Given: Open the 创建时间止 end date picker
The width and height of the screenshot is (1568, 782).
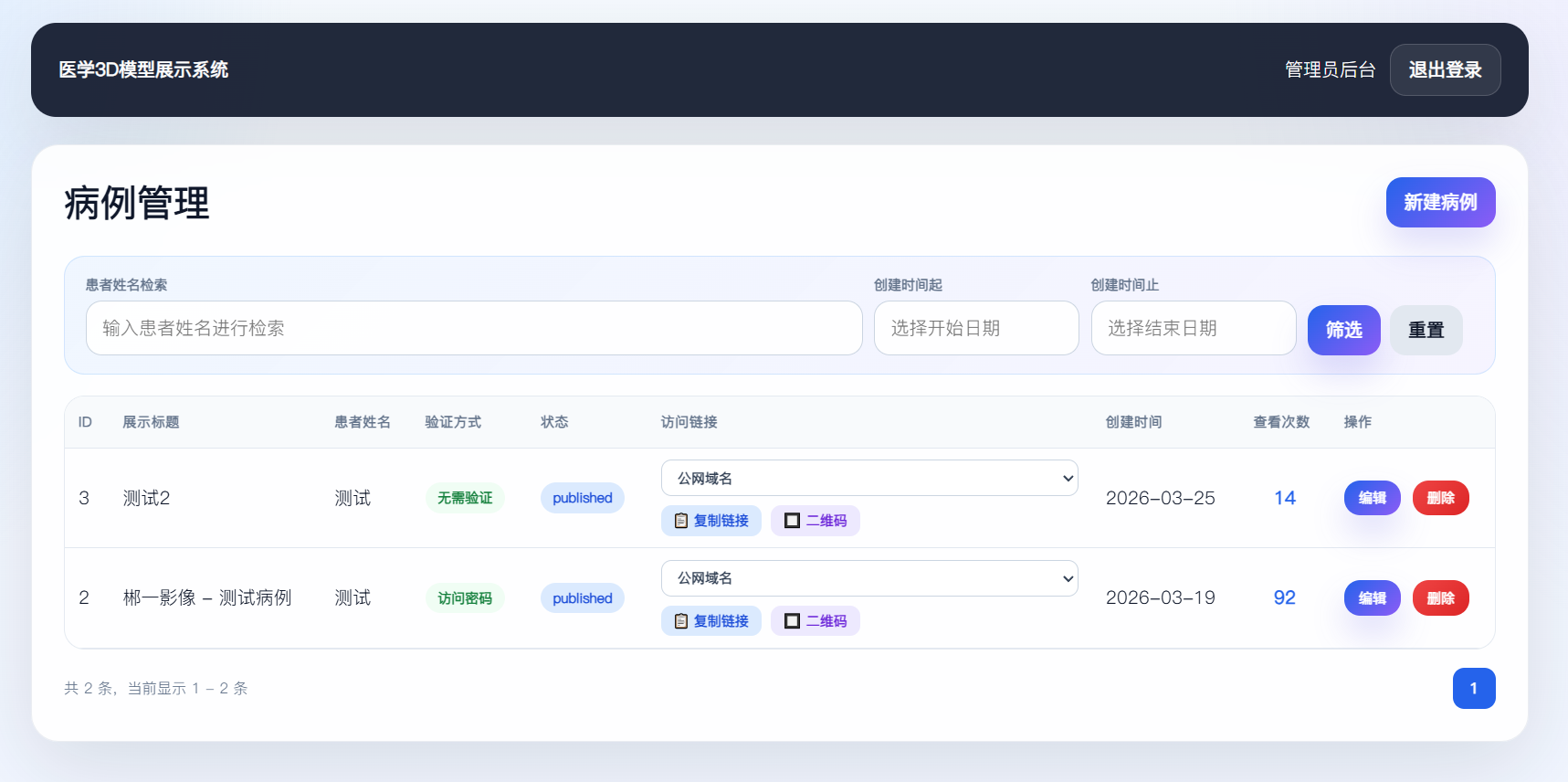Looking at the screenshot, I should coord(1193,328).
